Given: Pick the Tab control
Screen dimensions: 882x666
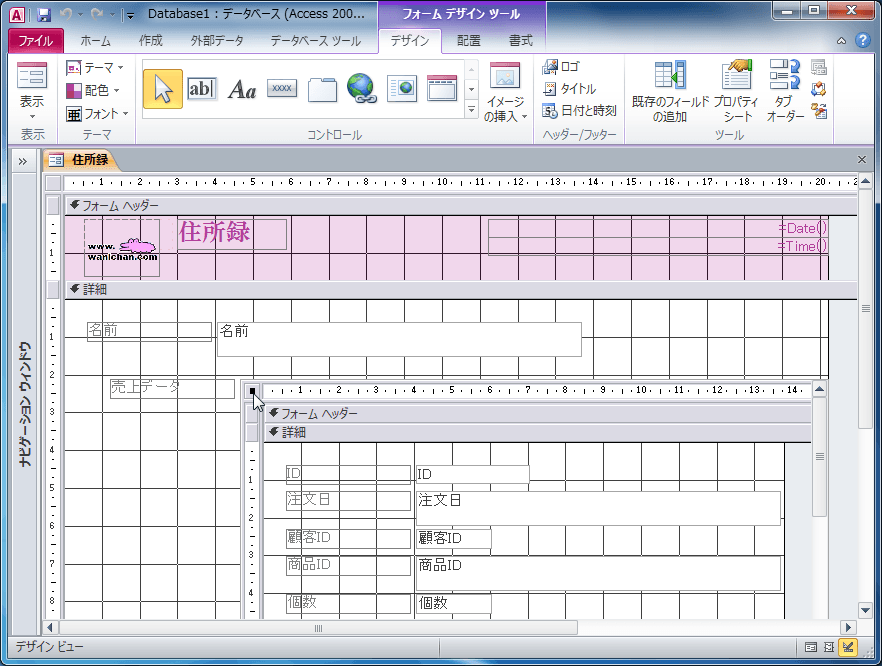Looking at the screenshot, I should tap(322, 89).
